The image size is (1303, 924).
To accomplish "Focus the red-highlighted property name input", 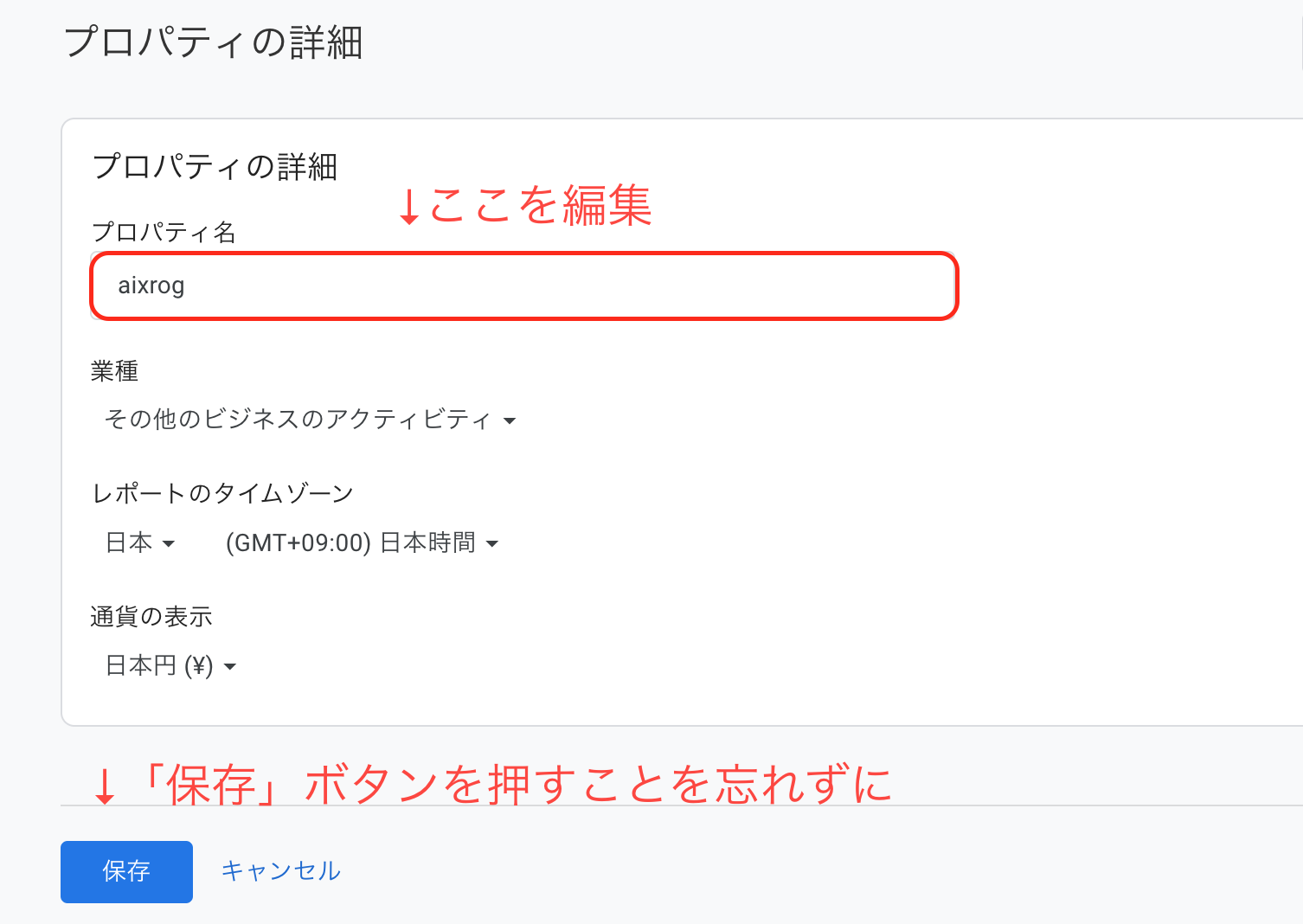I will pyautogui.click(x=519, y=286).
